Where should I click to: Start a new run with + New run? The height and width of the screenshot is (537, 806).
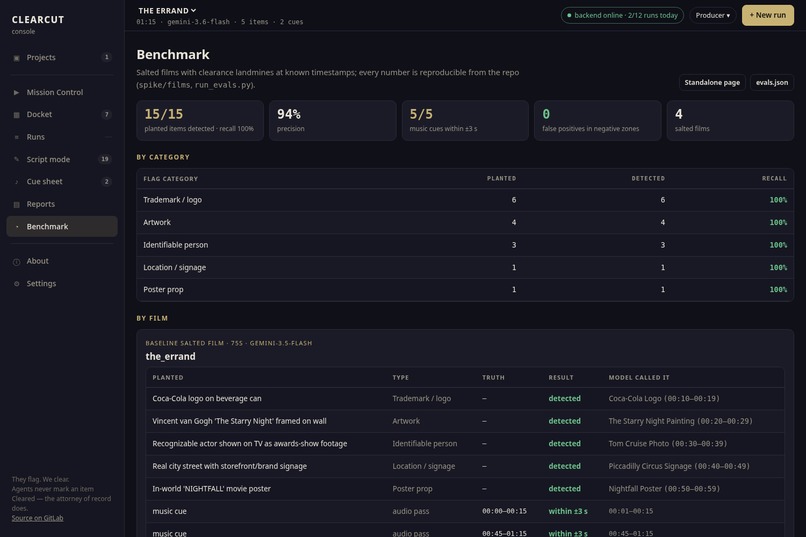point(767,15)
